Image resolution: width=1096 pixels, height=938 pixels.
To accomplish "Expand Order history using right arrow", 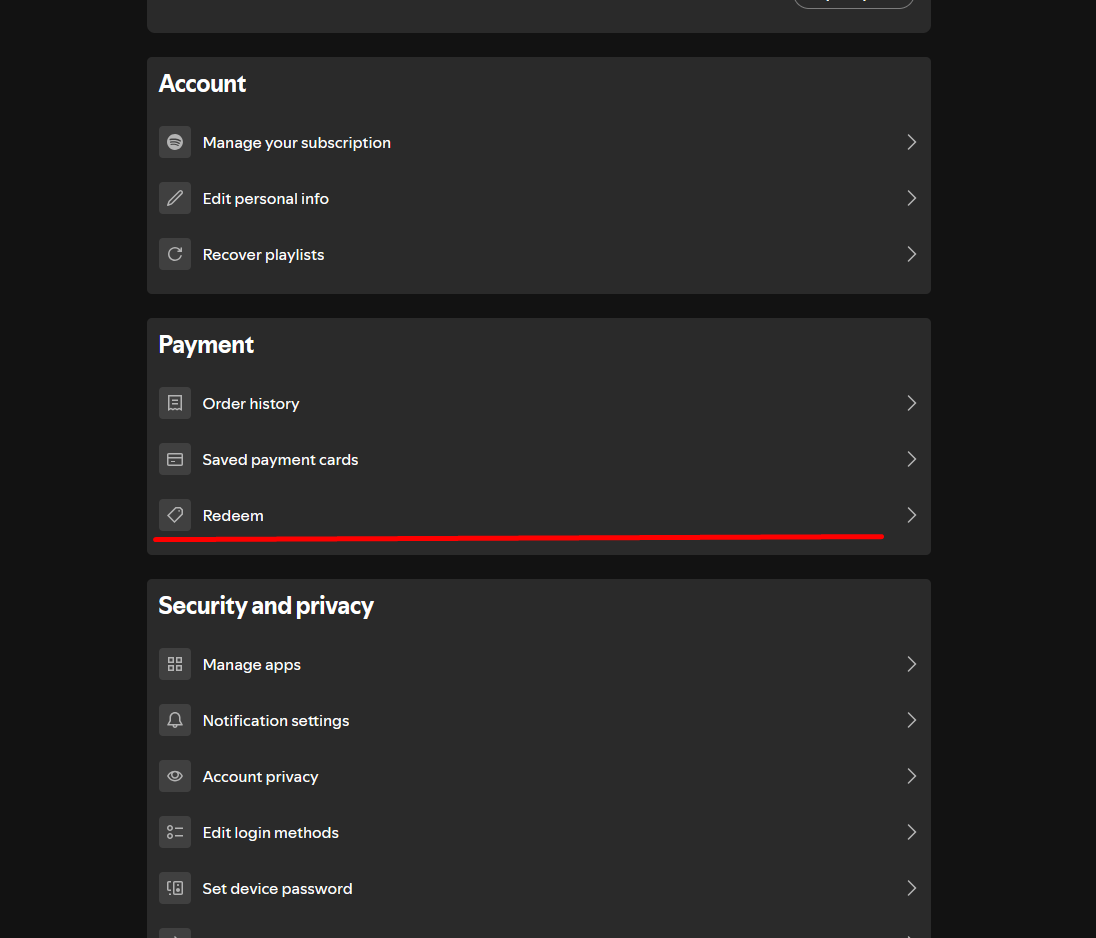I will tap(911, 403).
